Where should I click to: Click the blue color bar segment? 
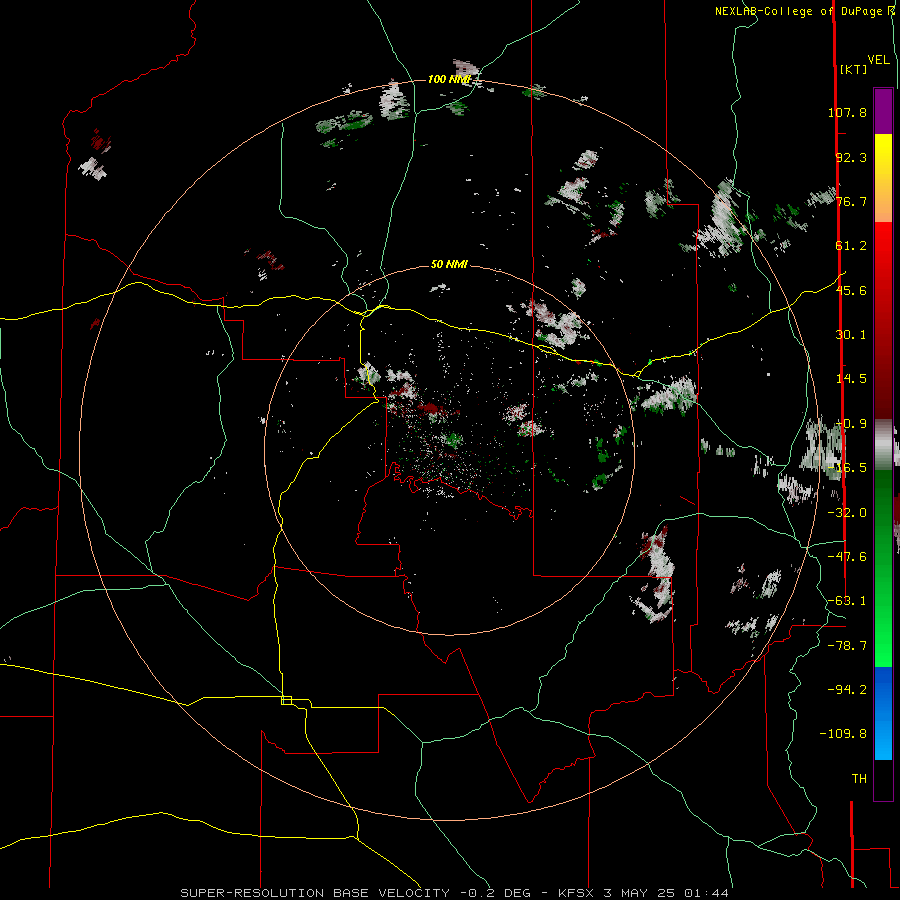(x=883, y=713)
